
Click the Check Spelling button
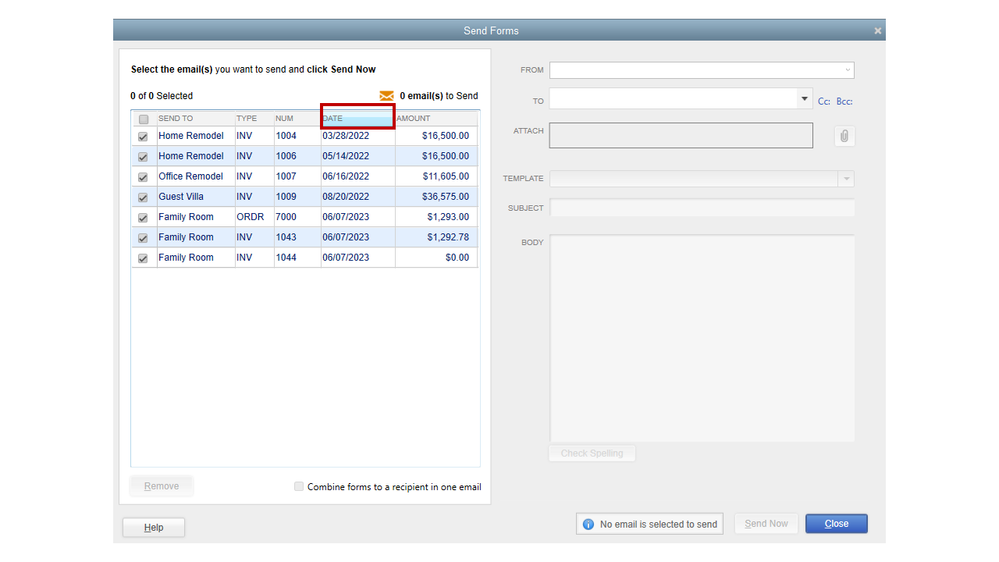click(592, 454)
